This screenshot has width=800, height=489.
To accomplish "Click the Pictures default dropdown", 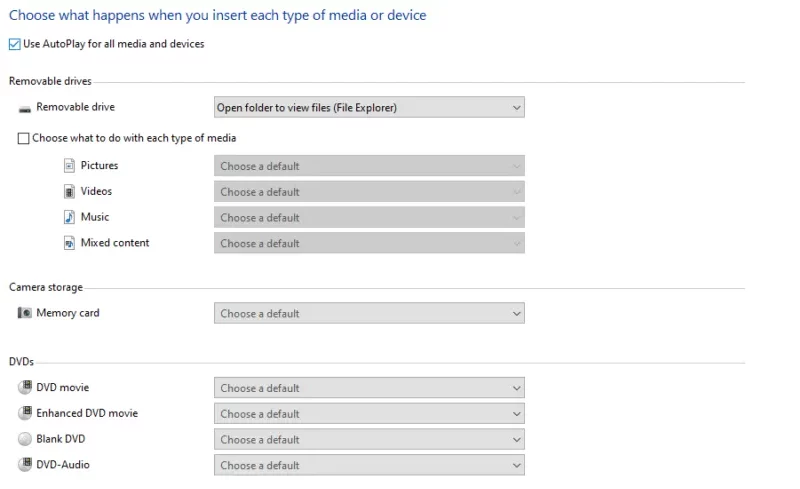I will pos(369,166).
